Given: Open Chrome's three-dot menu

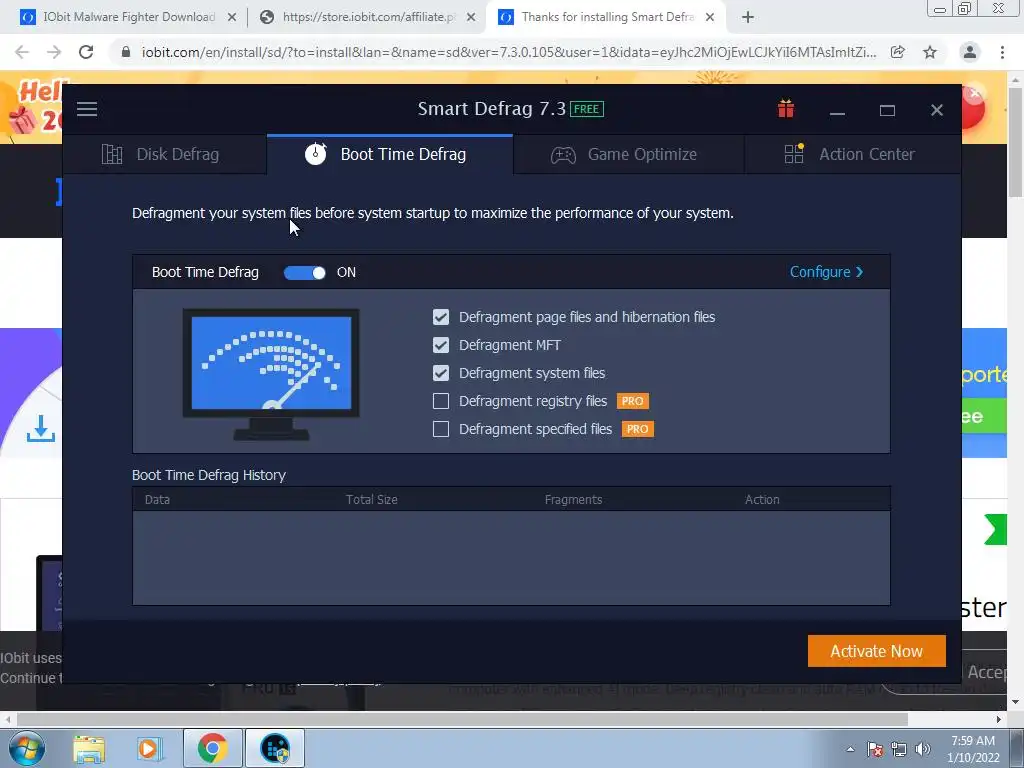Looking at the screenshot, I should [x=1002, y=52].
